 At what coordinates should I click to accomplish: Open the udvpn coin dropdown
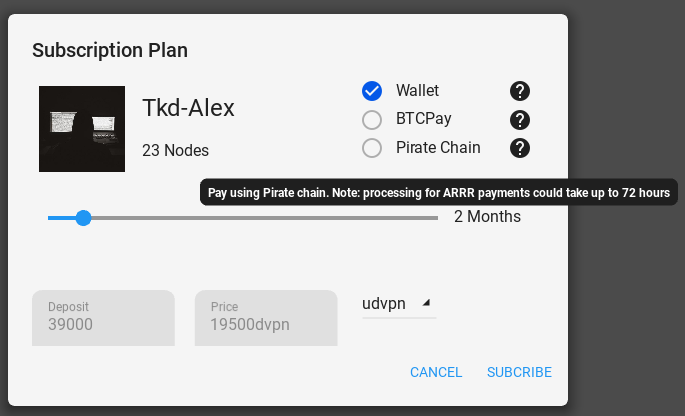click(399, 304)
